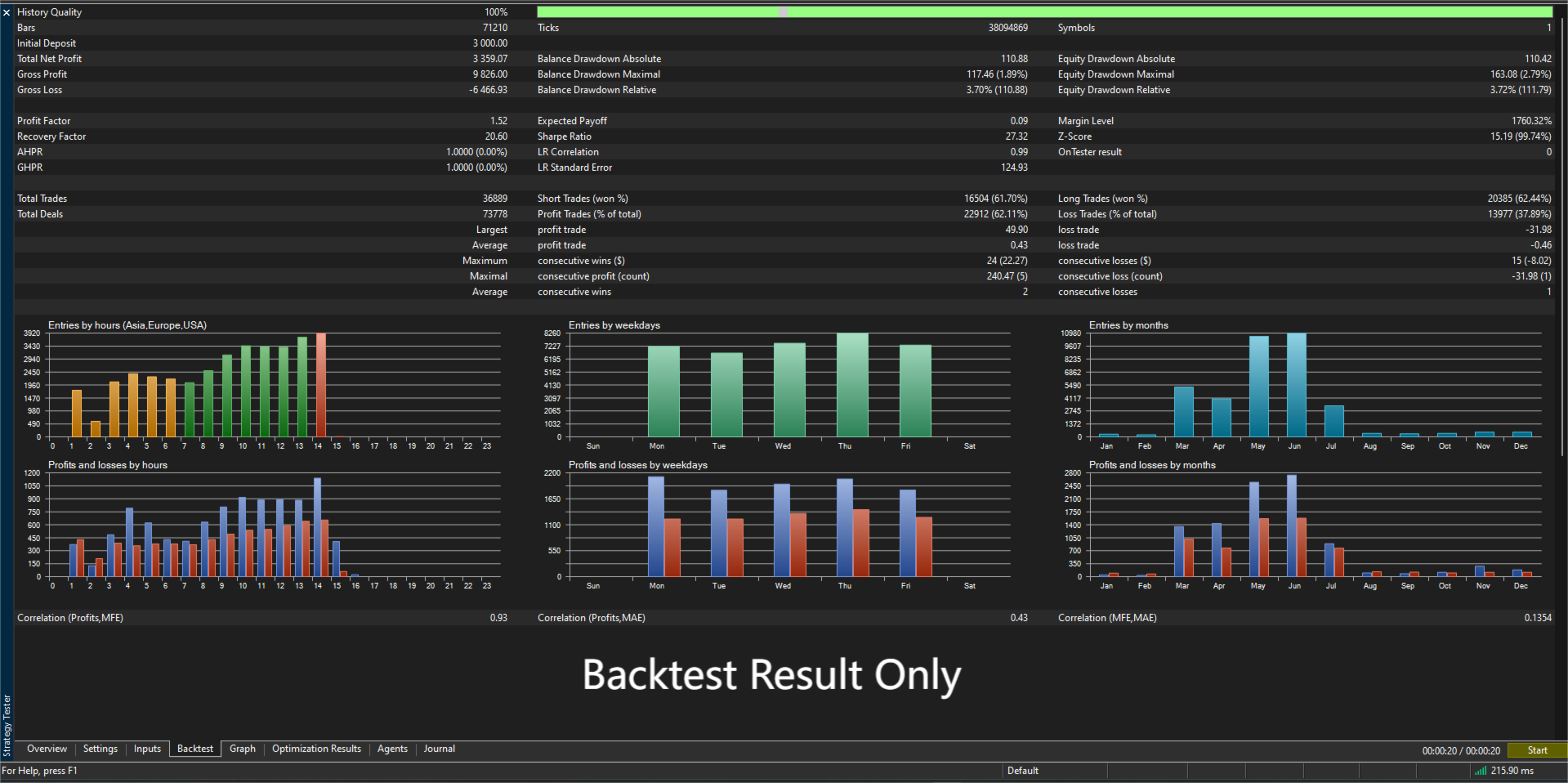Select the Recovery Factor value 20.60
The height and width of the screenshot is (783, 1568).
point(496,136)
